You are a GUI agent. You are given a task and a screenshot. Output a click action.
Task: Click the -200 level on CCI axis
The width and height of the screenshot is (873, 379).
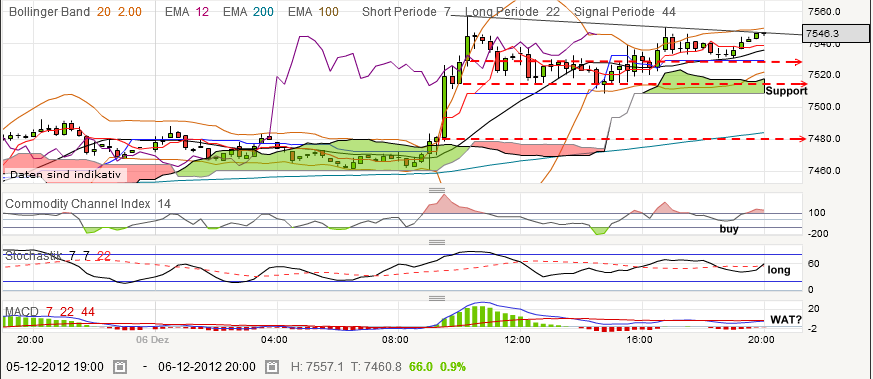pos(817,234)
